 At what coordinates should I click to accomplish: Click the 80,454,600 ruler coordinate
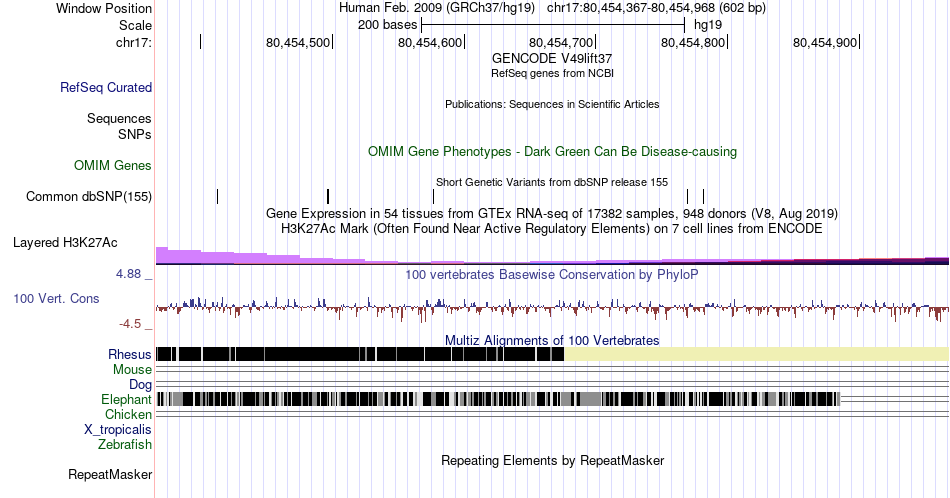click(430, 42)
